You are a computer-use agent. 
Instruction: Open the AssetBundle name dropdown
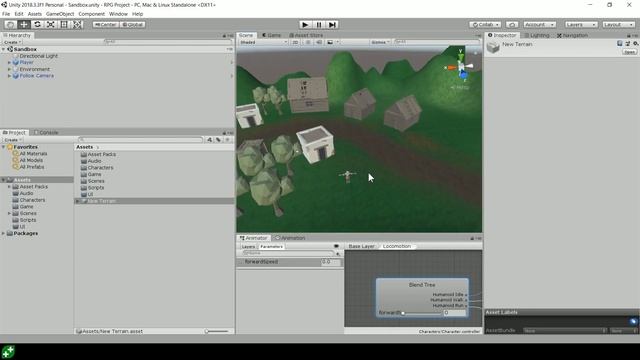point(565,331)
